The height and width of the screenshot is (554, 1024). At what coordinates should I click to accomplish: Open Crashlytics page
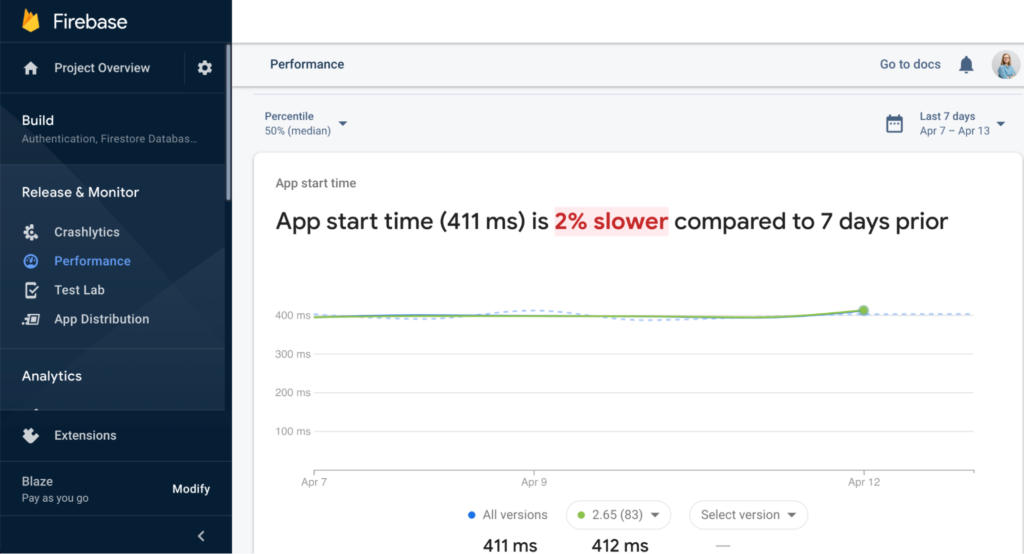pos(87,232)
